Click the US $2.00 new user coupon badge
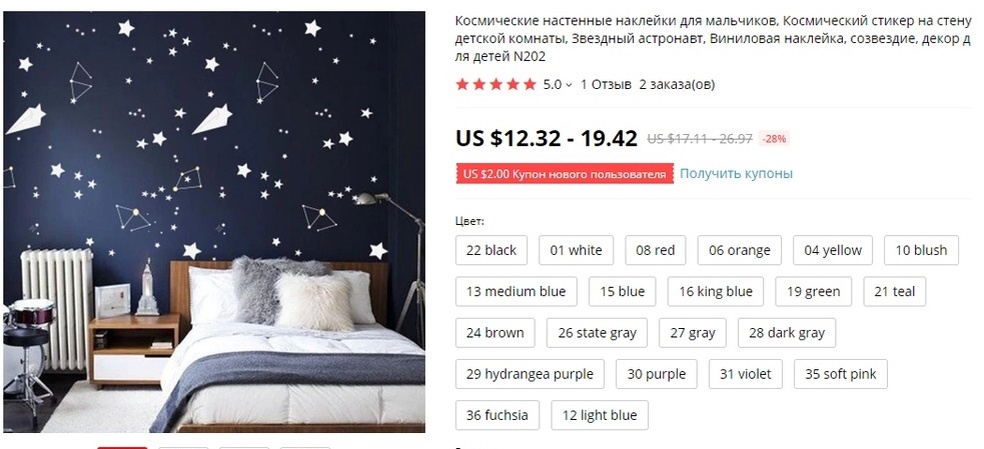984x449 pixels. (564, 174)
